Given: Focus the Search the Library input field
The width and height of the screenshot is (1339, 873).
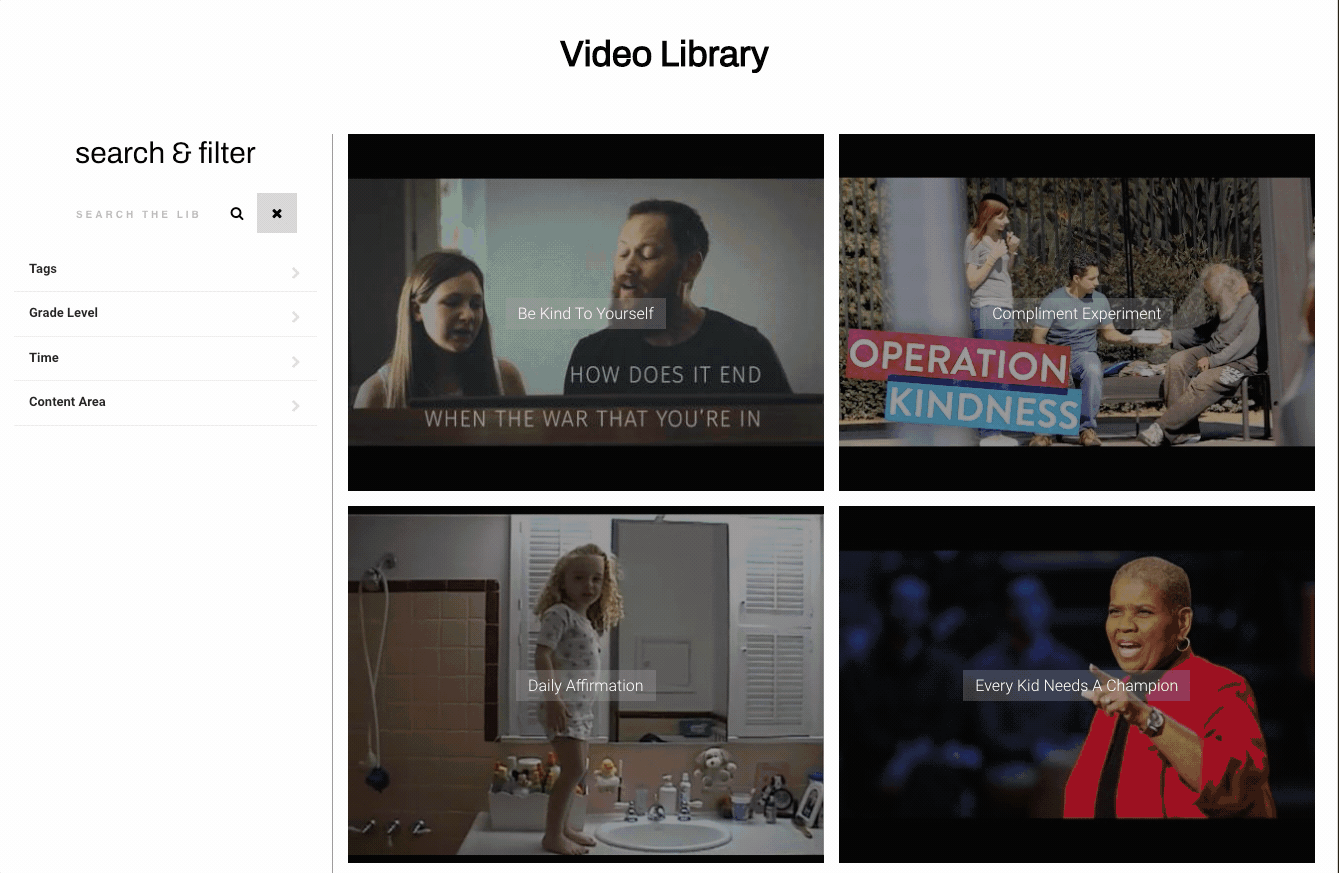Looking at the screenshot, I should tap(140, 214).
